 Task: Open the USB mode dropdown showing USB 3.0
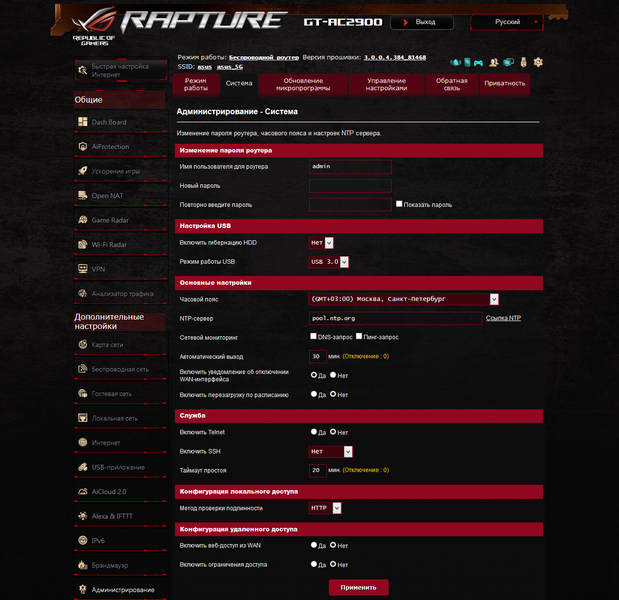pyautogui.click(x=328, y=262)
